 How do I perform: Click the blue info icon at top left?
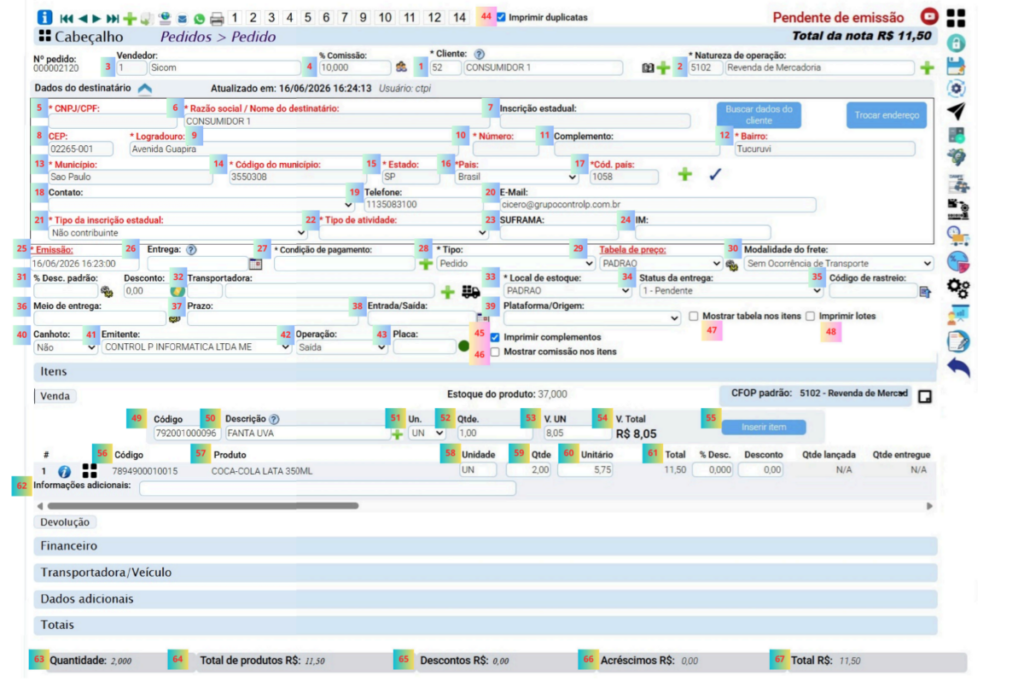44,17
